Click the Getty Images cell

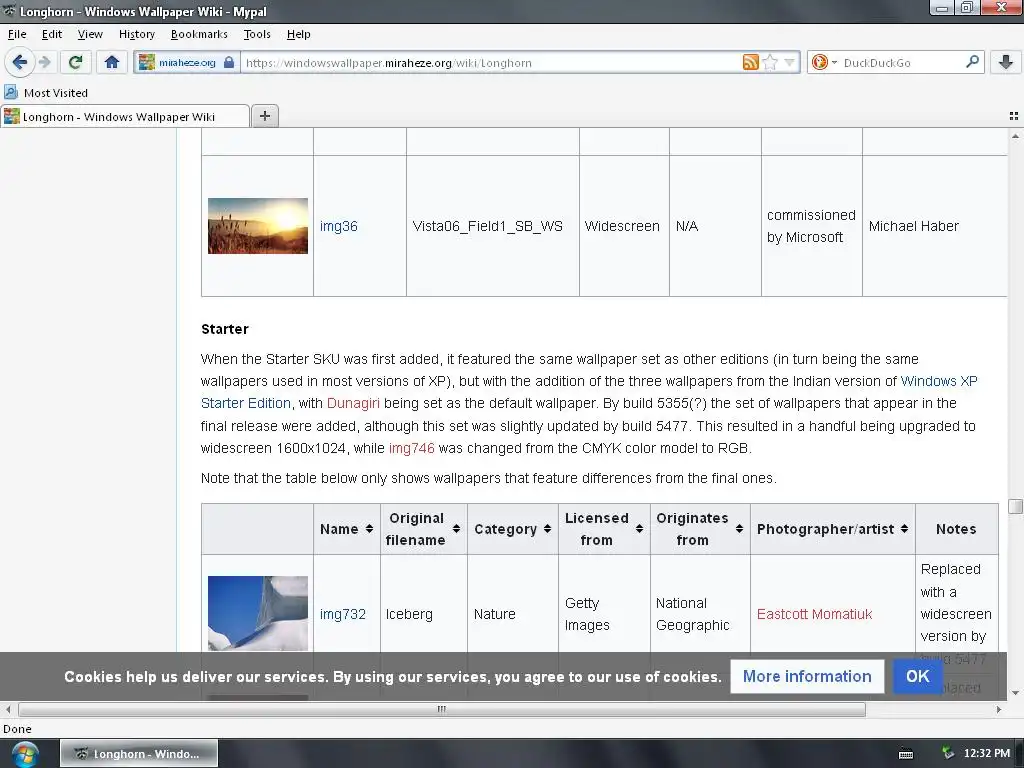tap(604, 614)
